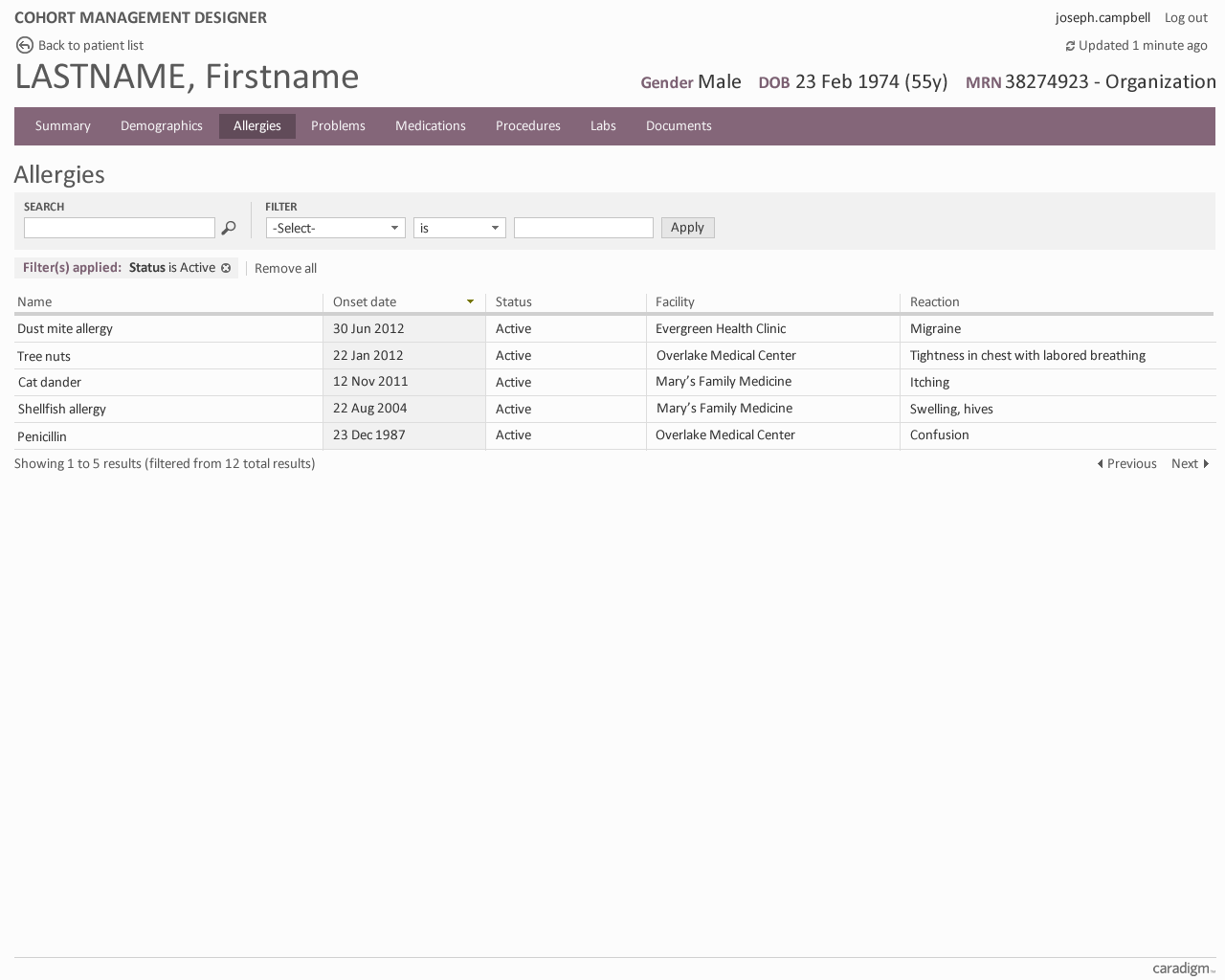1225x980 pixels.
Task: Go to the Problems tab
Action: point(338,126)
